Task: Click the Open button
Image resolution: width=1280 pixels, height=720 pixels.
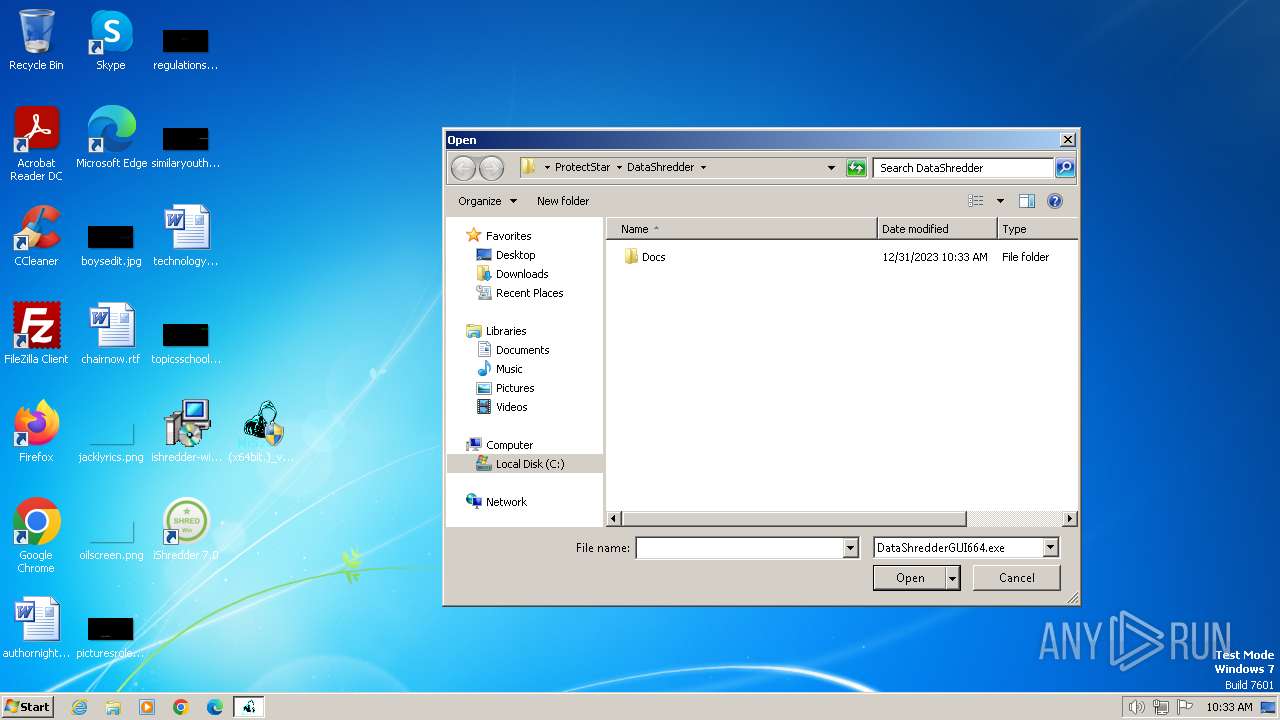Action: [910, 578]
